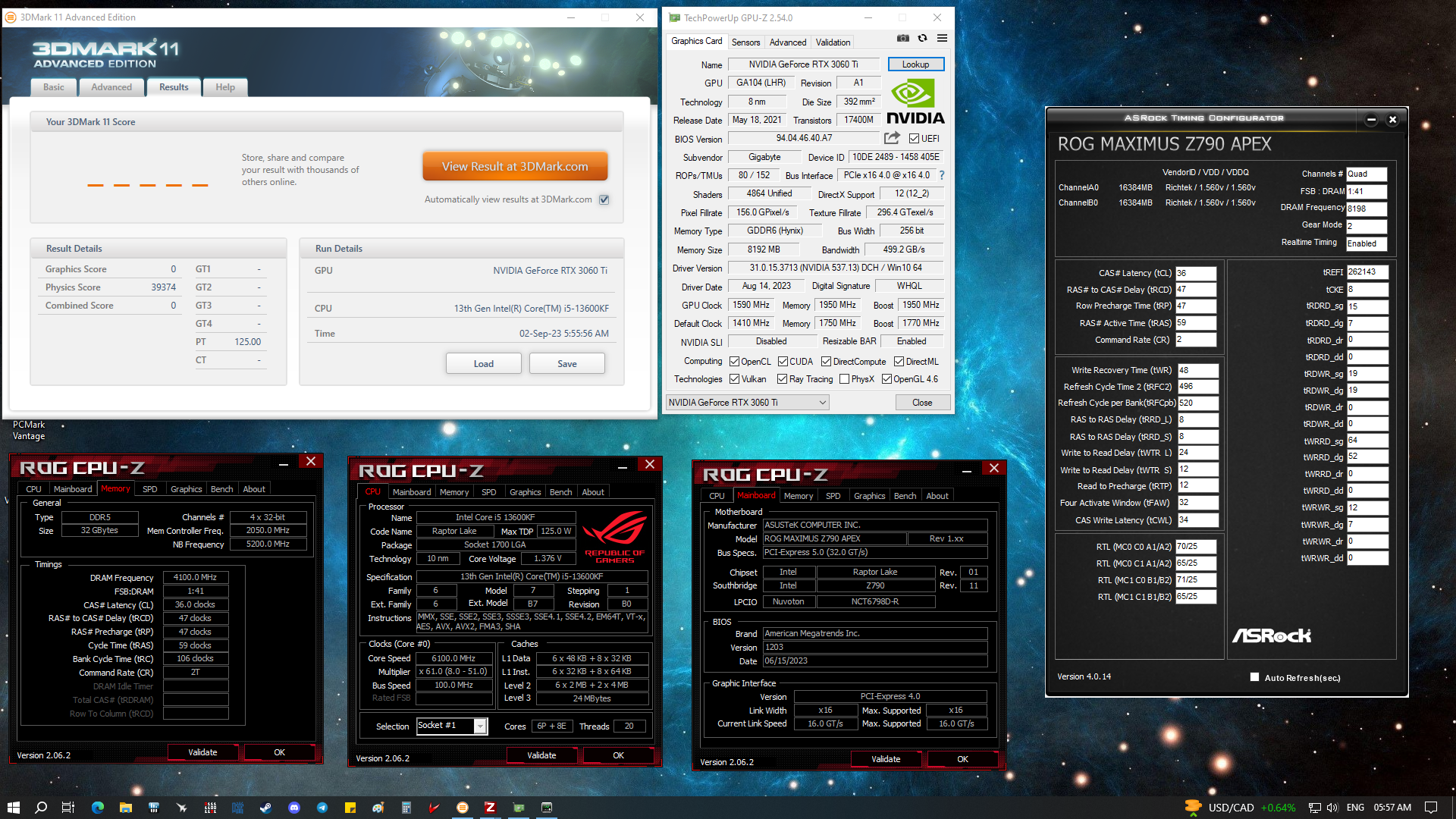This screenshot has width=1456, height=819.
Task: Enable Auto Refresh in ASRock Timing Configurator
Action: [1254, 677]
